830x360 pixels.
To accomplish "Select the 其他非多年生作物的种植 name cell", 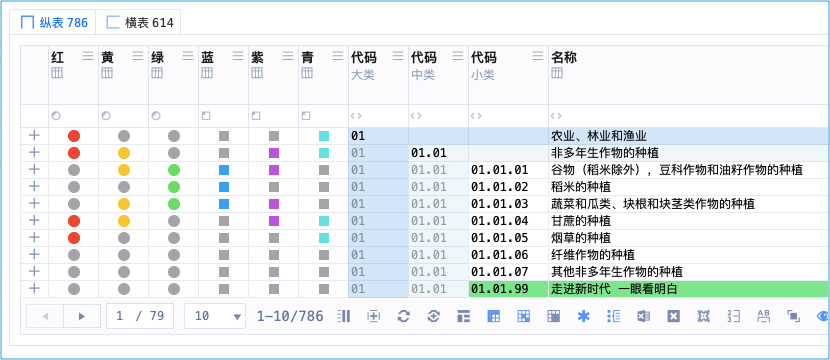I will pyautogui.click(x=689, y=272).
